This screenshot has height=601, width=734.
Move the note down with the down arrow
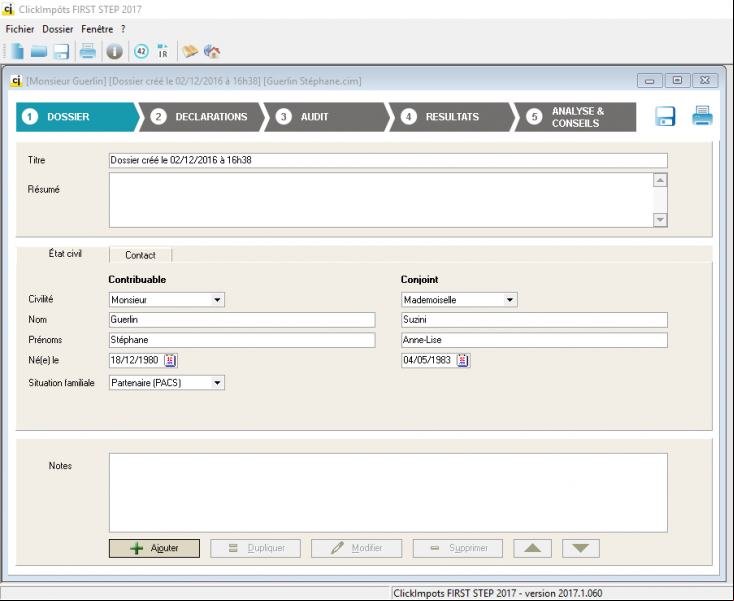(580, 548)
